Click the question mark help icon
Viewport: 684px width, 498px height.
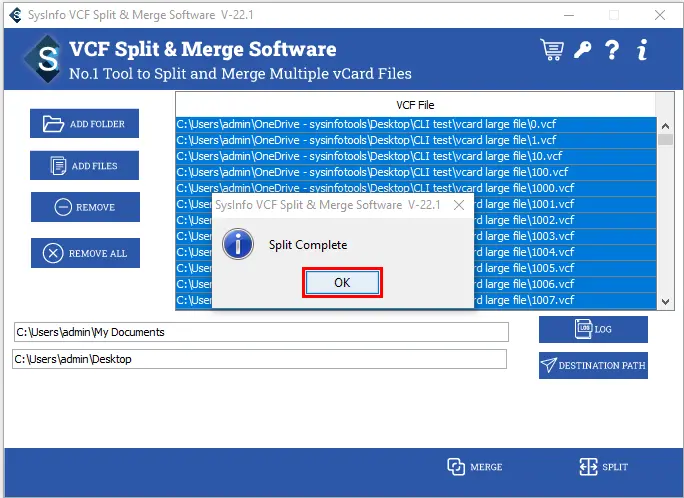click(x=612, y=49)
